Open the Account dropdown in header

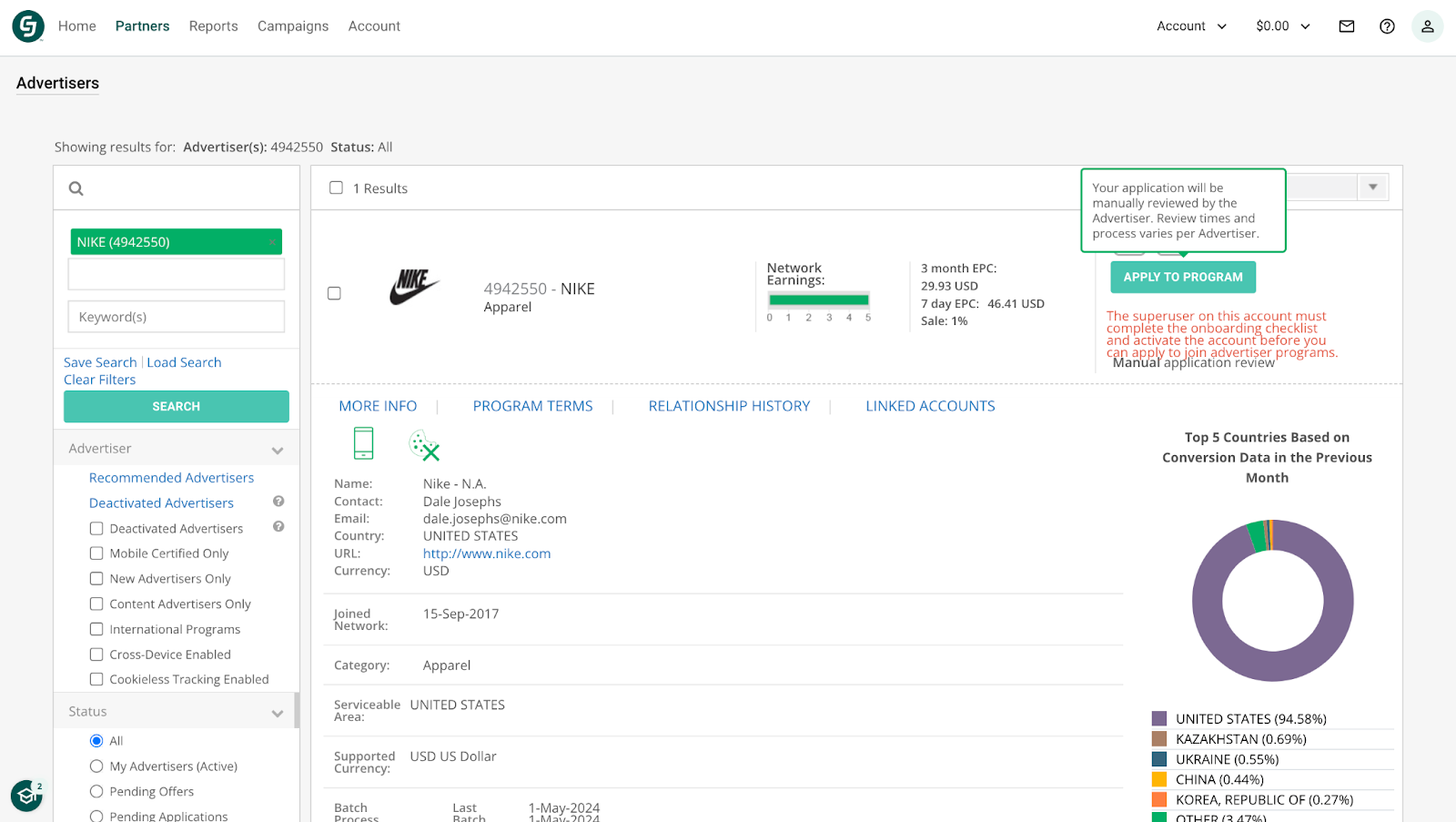[1191, 26]
